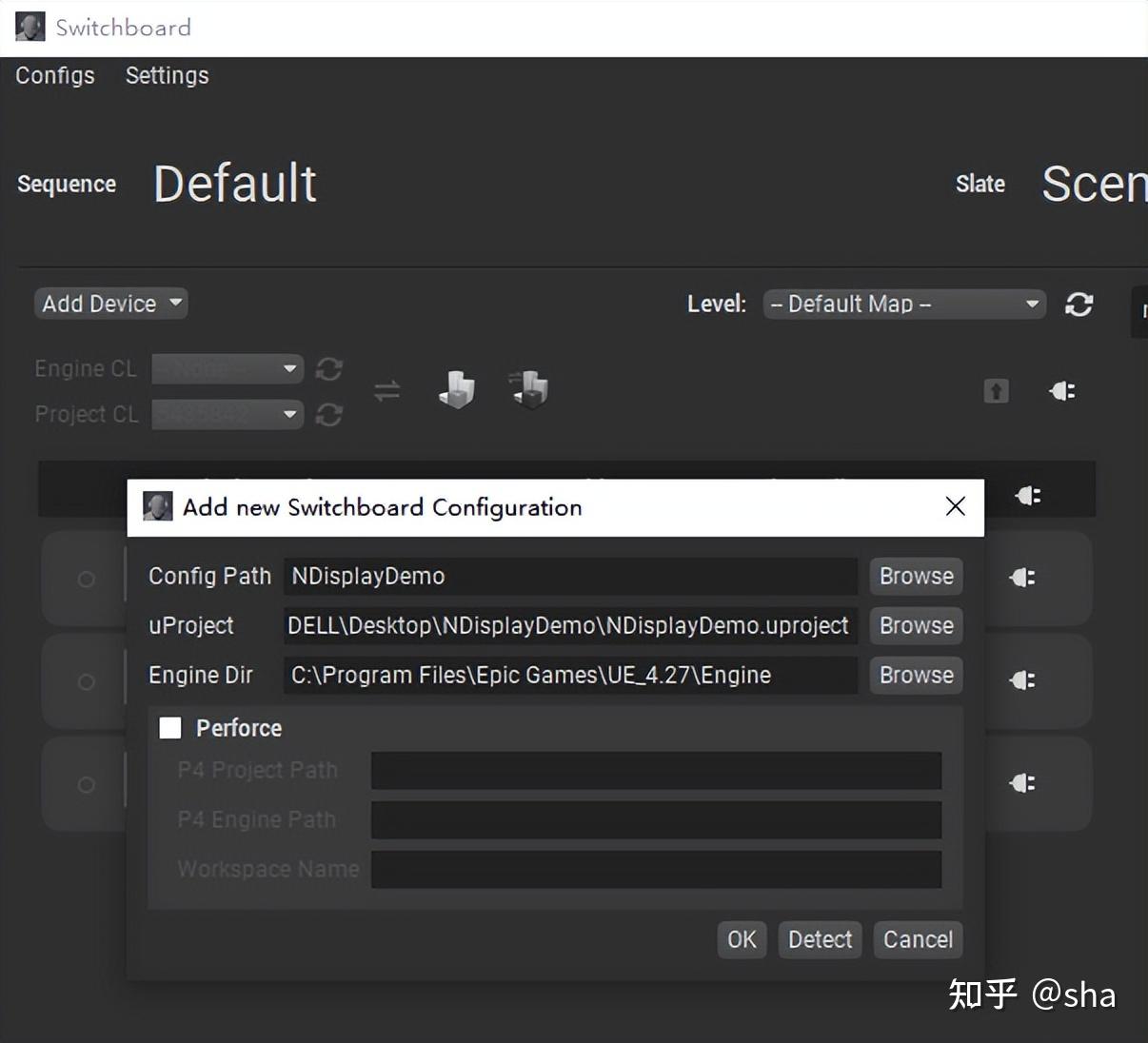This screenshot has height=1043, width=1148.
Task: Open the Settings menu
Action: coord(167,76)
